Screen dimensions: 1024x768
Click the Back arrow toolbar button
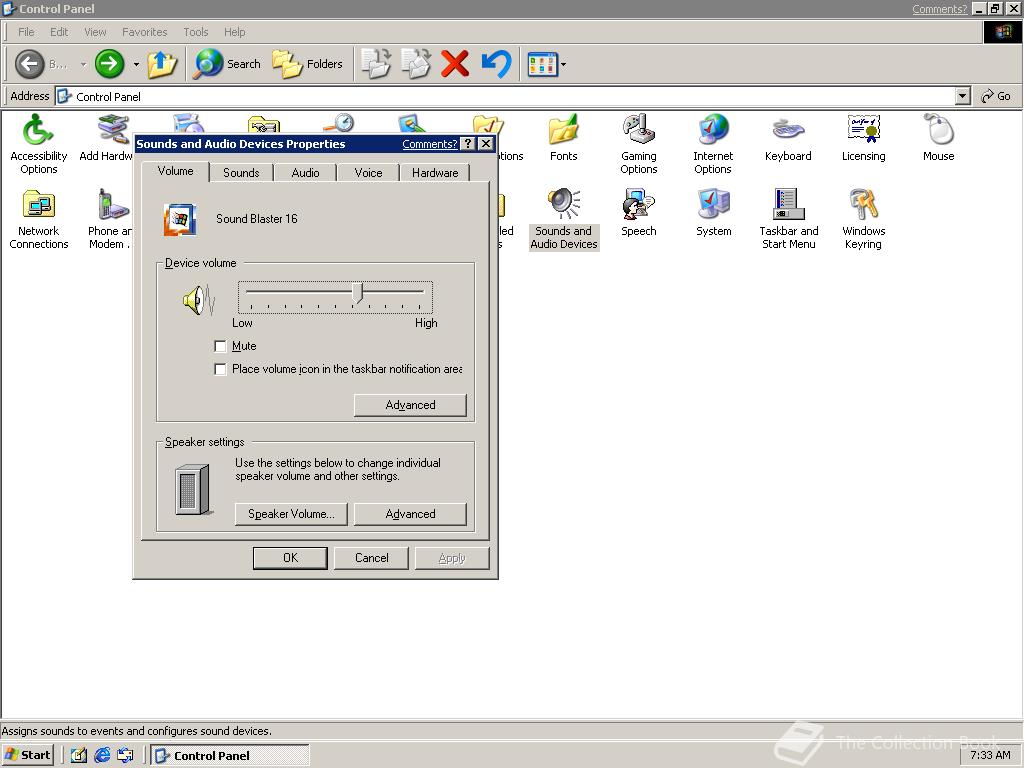pos(29,64)
